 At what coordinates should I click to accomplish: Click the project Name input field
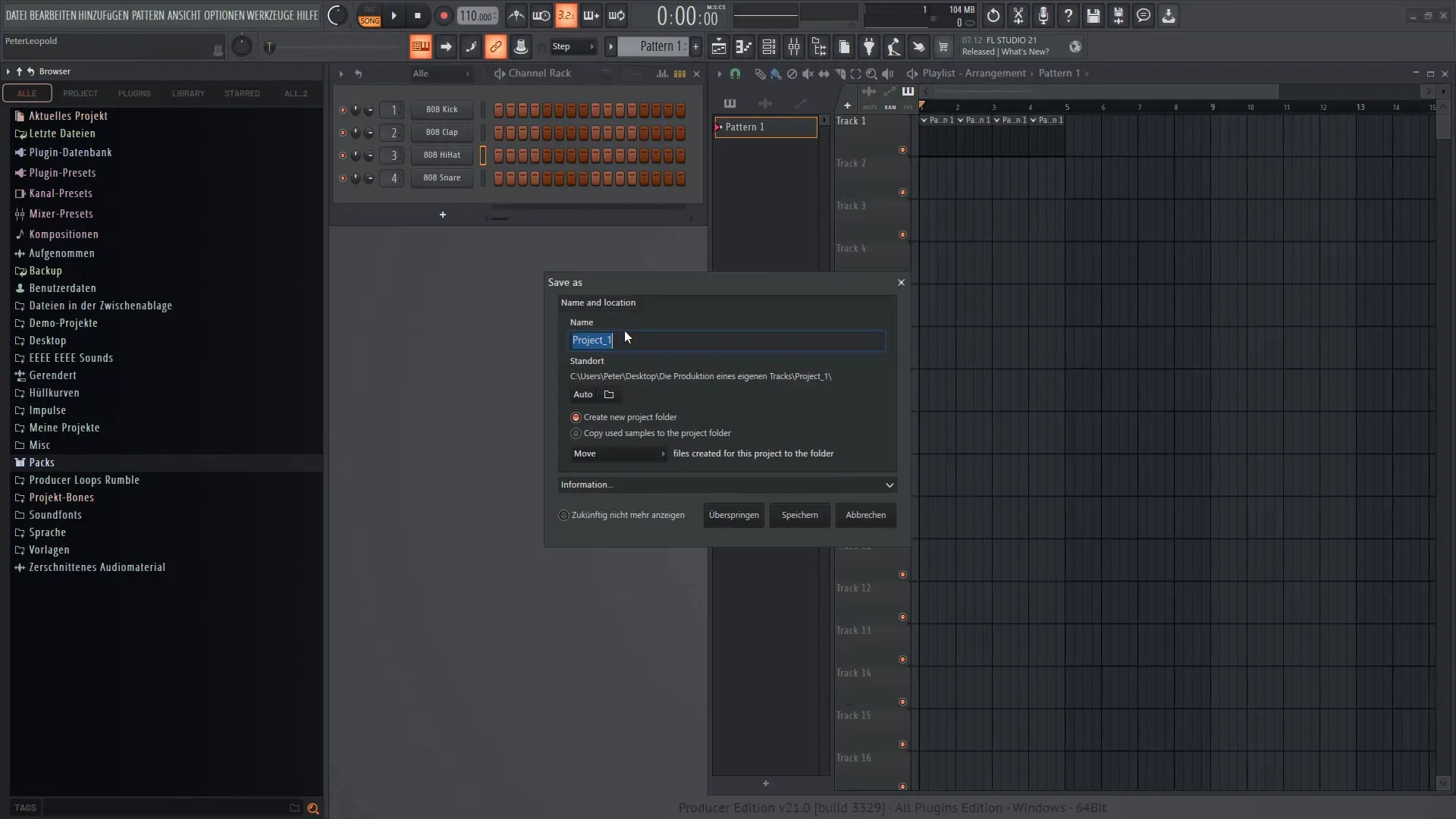(x=727, y=340)
